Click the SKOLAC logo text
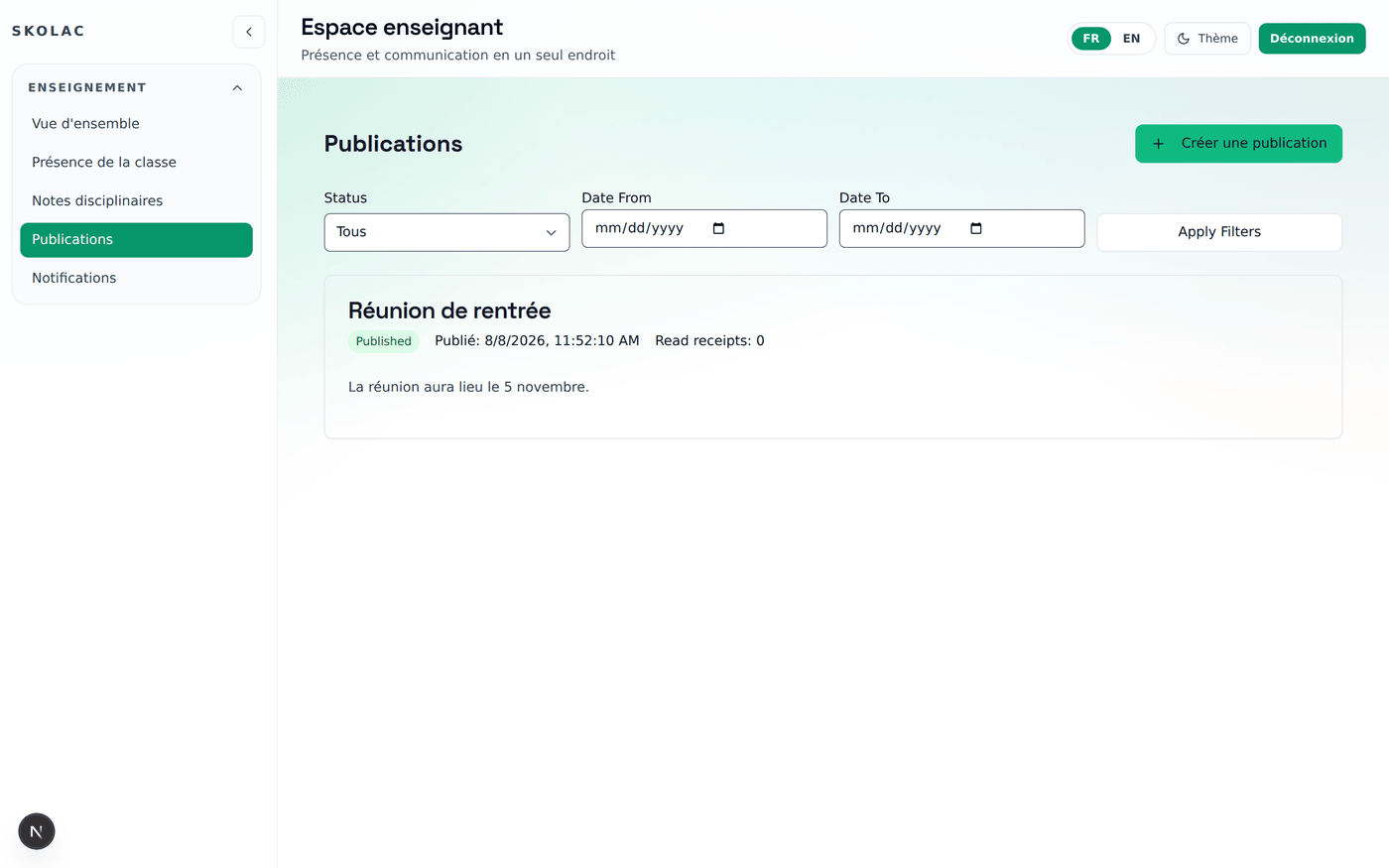The image size is (1389, 868). coord(49,32)
